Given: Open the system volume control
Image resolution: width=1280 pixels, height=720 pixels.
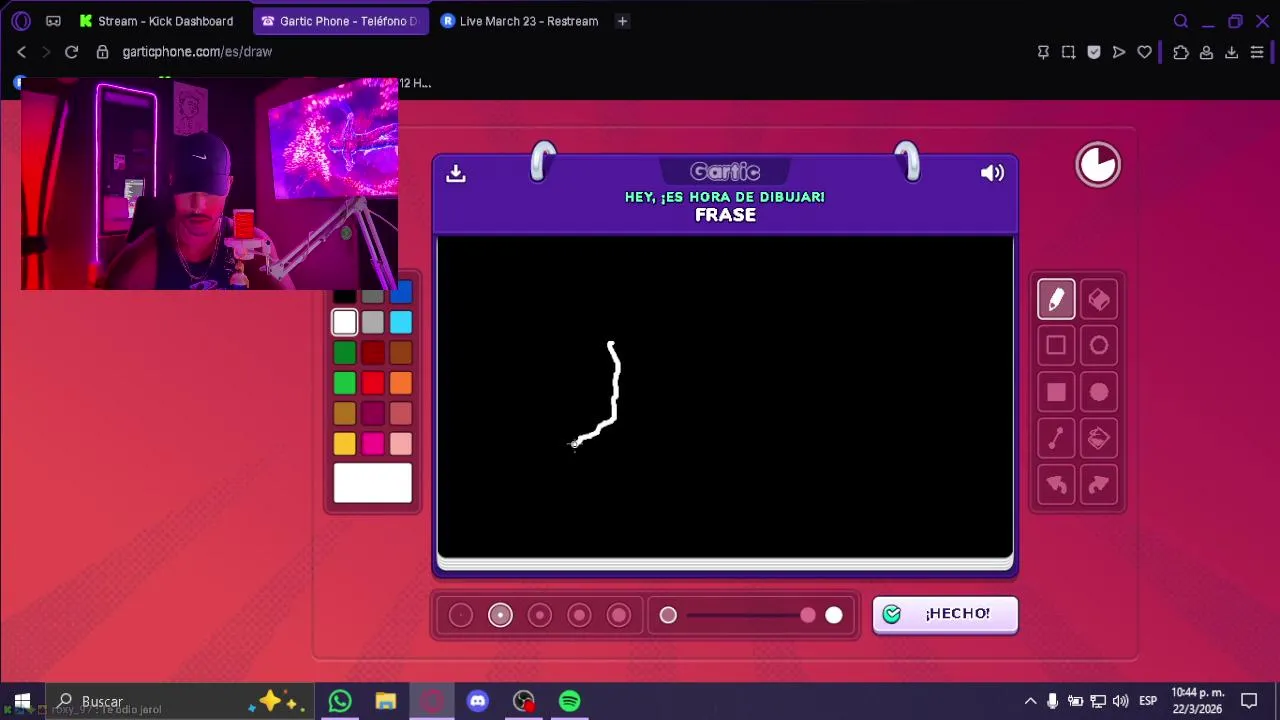Looking at the screenshot, I should (x=1120, y=701).
